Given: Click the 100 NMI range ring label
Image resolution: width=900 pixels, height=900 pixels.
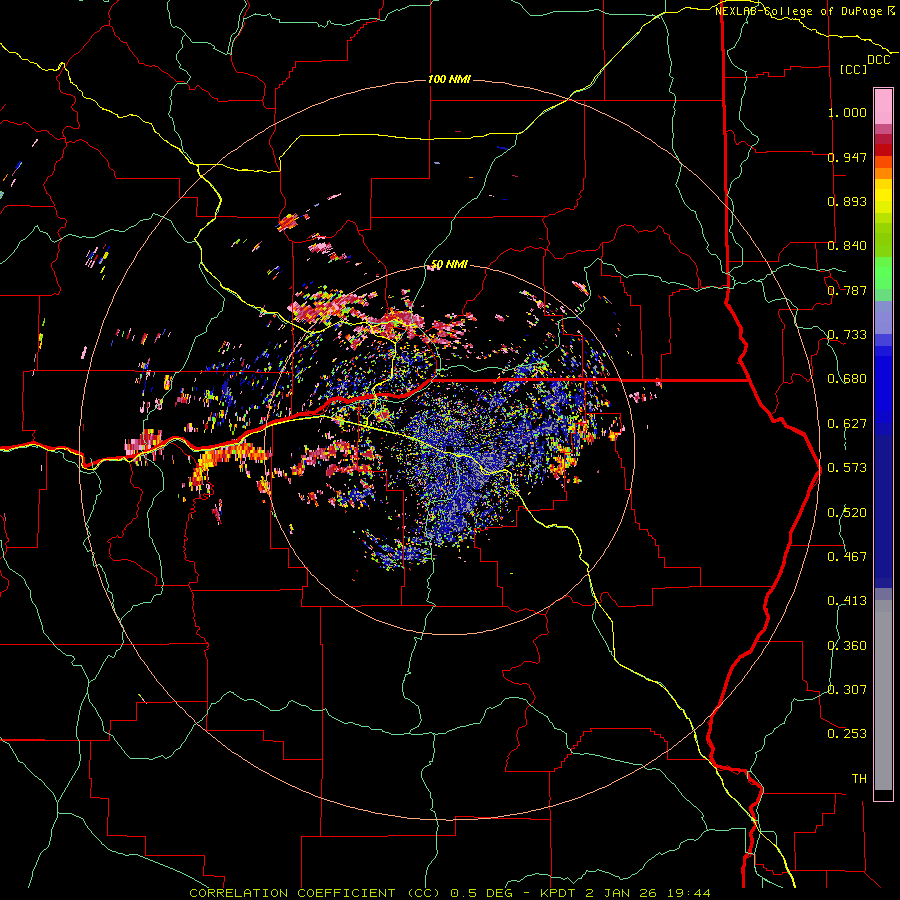Looking at the screenshot, I should 449,79.
